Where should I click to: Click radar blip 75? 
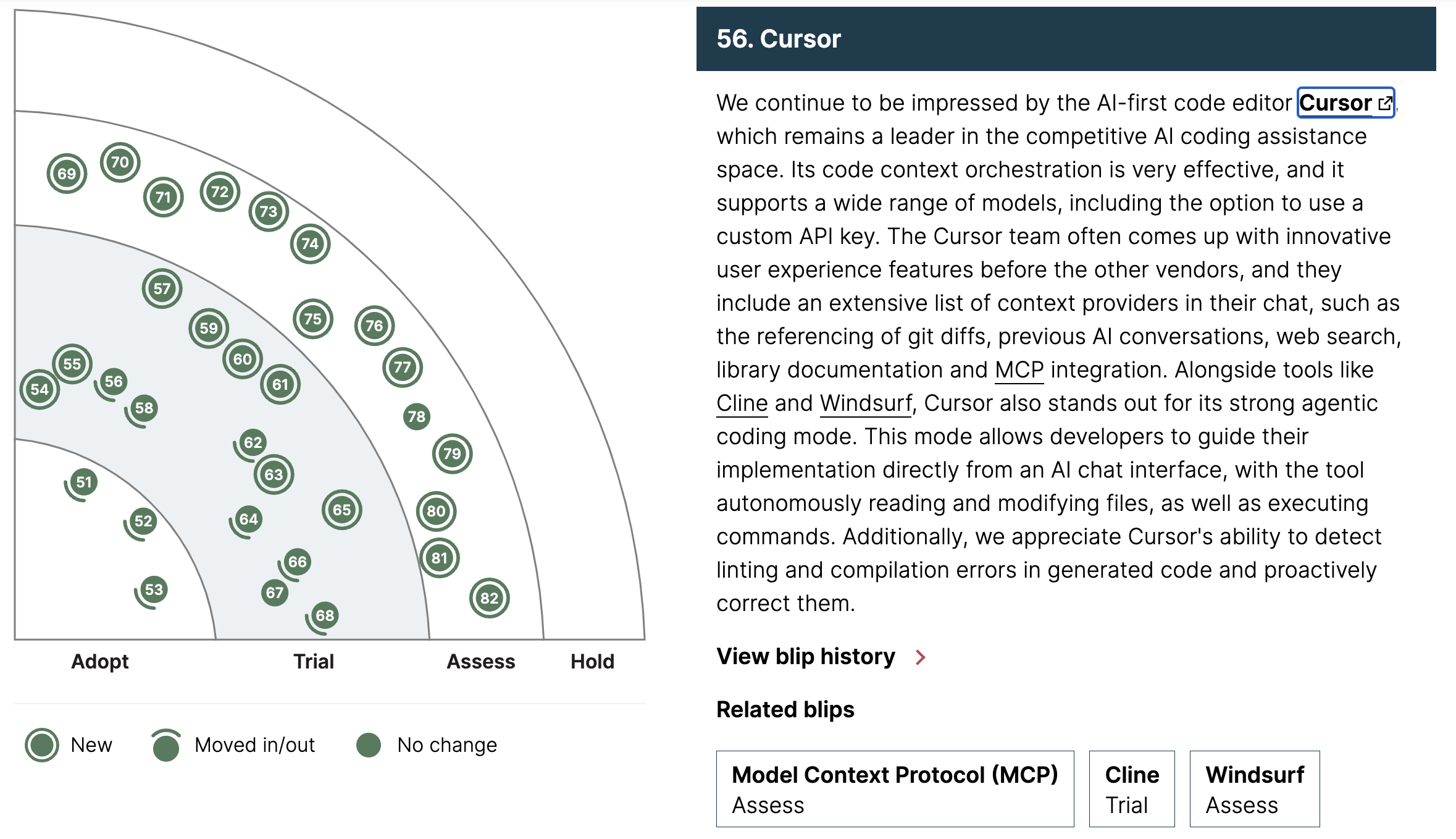click(313, 319)
